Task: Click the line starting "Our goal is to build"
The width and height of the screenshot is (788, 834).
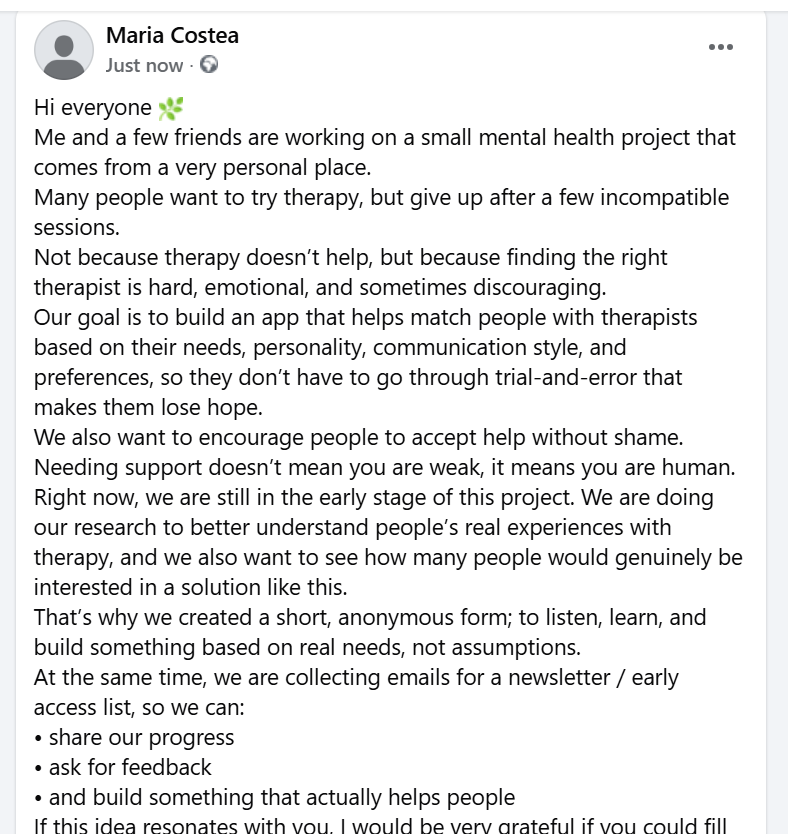Action: [365, 318]
